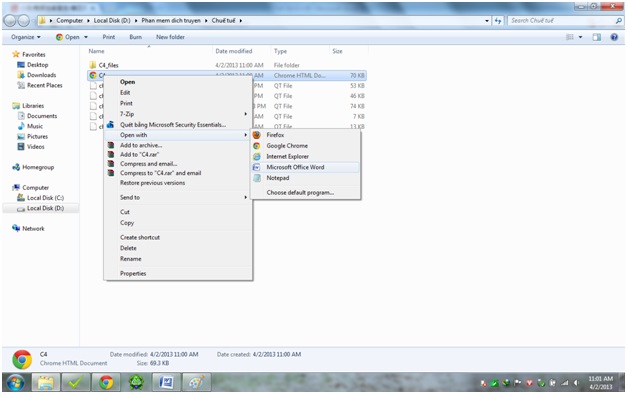Choose Cut from the context menu
The height and width of the screenshot is (394, 627).
tap(178, 212)
